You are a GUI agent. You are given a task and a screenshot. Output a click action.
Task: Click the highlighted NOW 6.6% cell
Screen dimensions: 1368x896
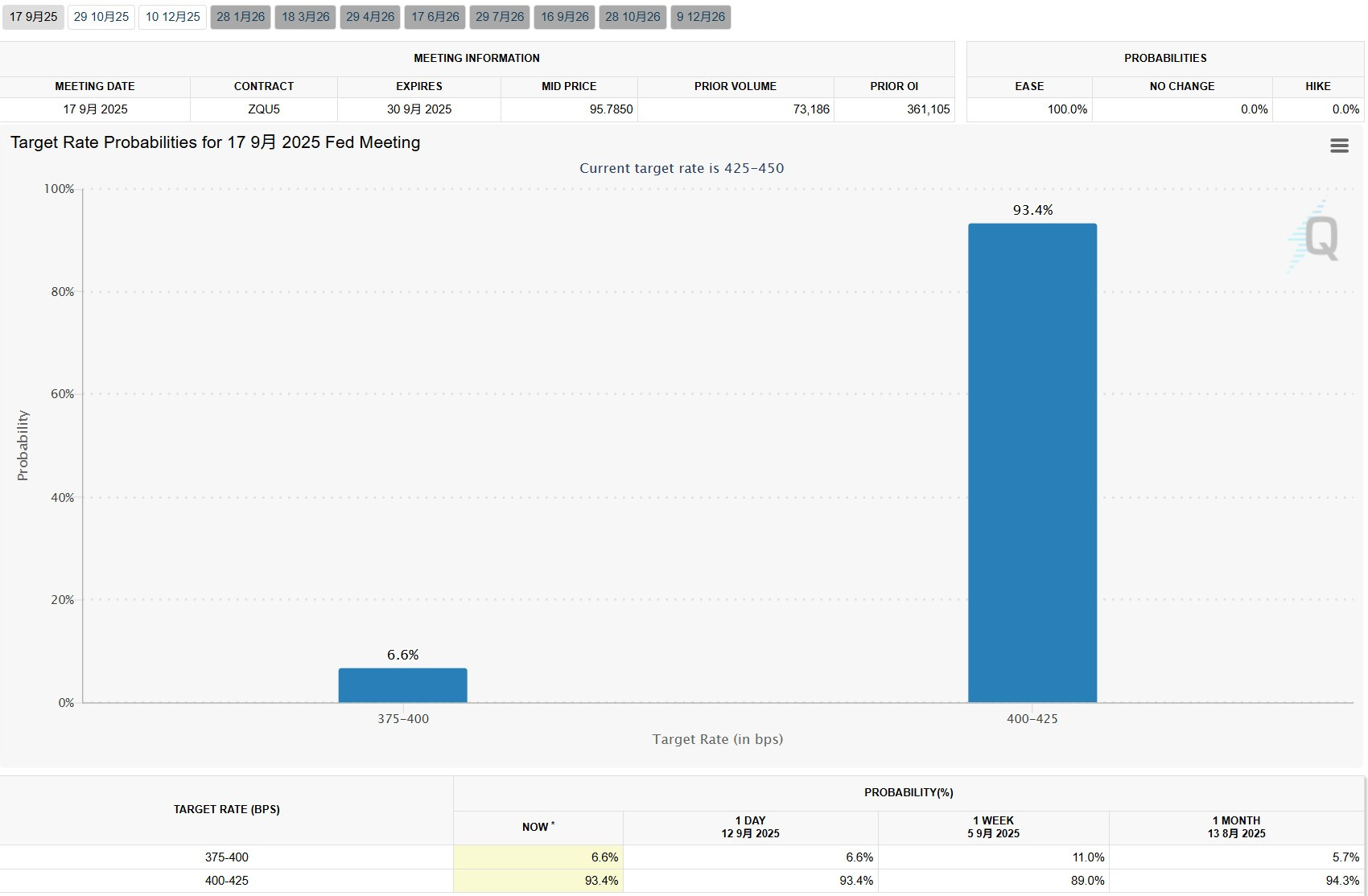[538, 857]
